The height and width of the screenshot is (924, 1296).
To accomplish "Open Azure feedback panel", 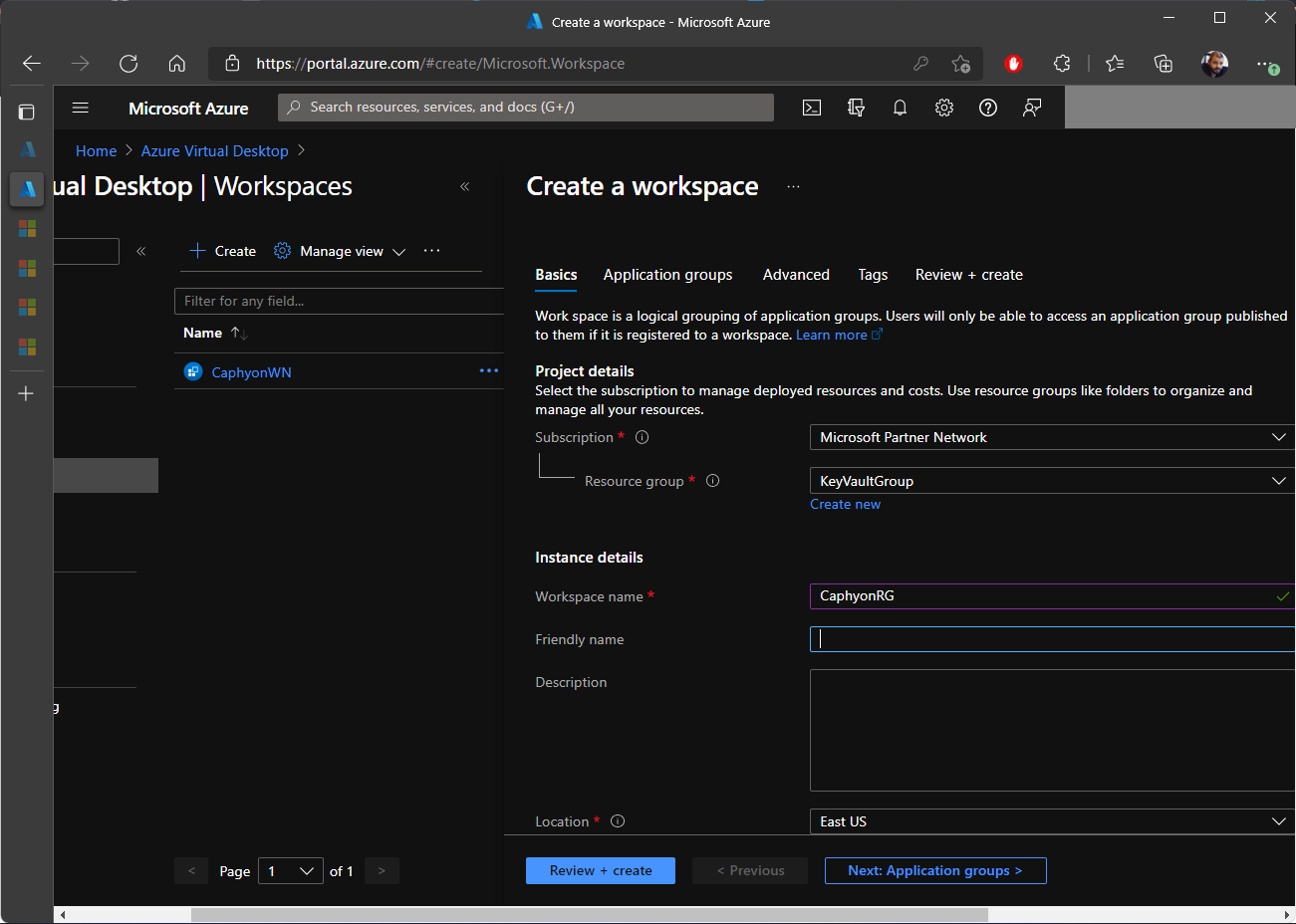I will (1032, 108).
